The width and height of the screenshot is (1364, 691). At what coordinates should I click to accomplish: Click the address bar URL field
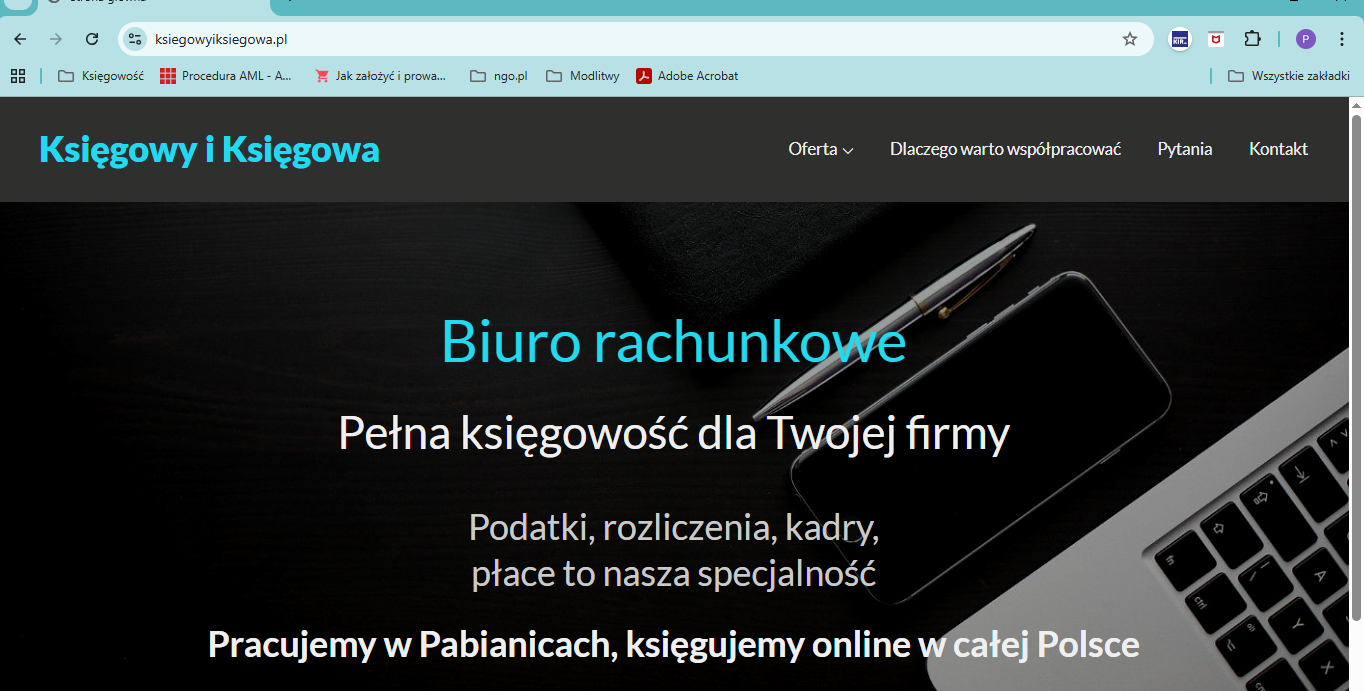[600, 39]
